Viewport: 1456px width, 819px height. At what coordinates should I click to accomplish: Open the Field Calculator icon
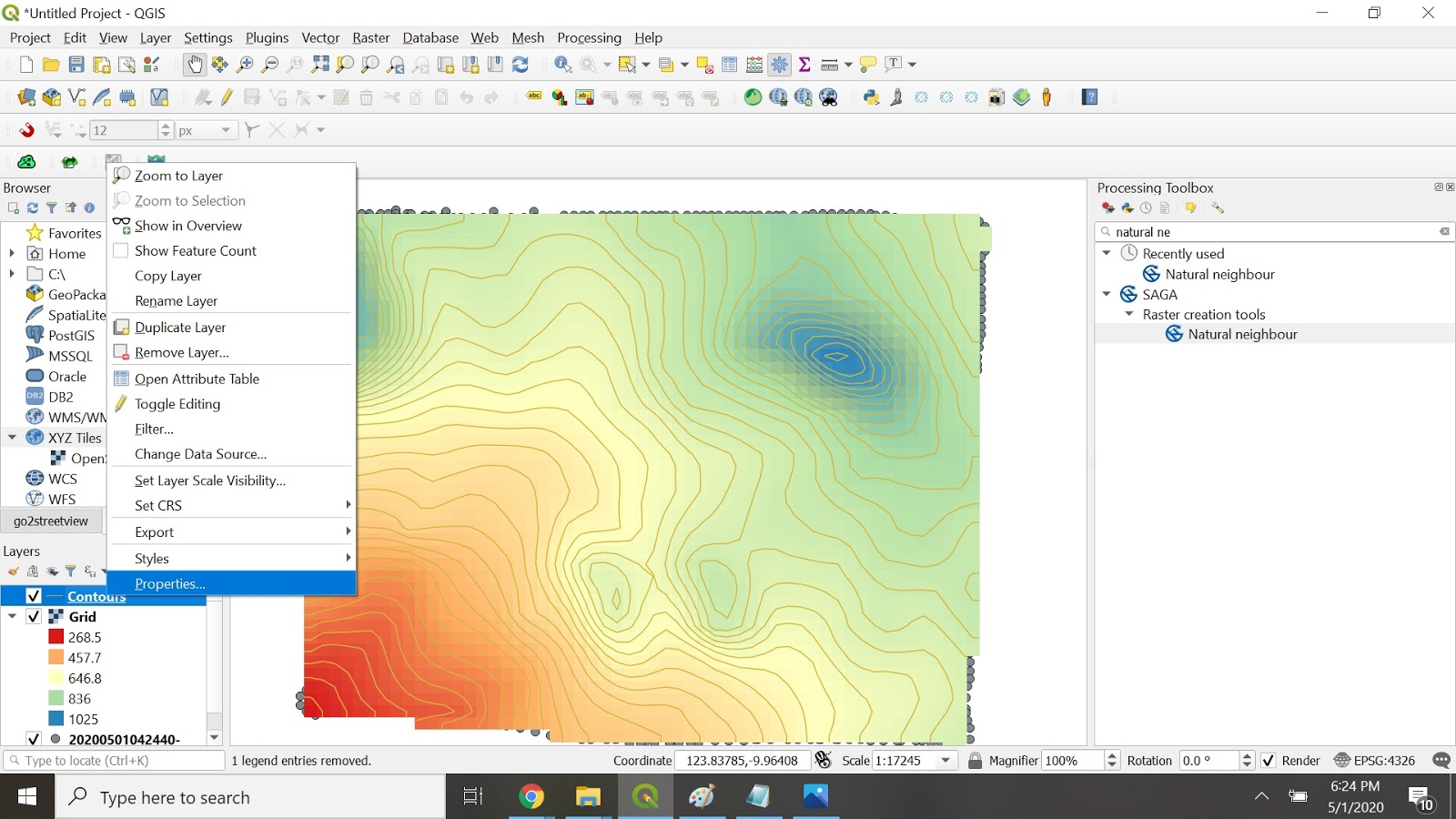pyautogui.click(x=753, y=65)
